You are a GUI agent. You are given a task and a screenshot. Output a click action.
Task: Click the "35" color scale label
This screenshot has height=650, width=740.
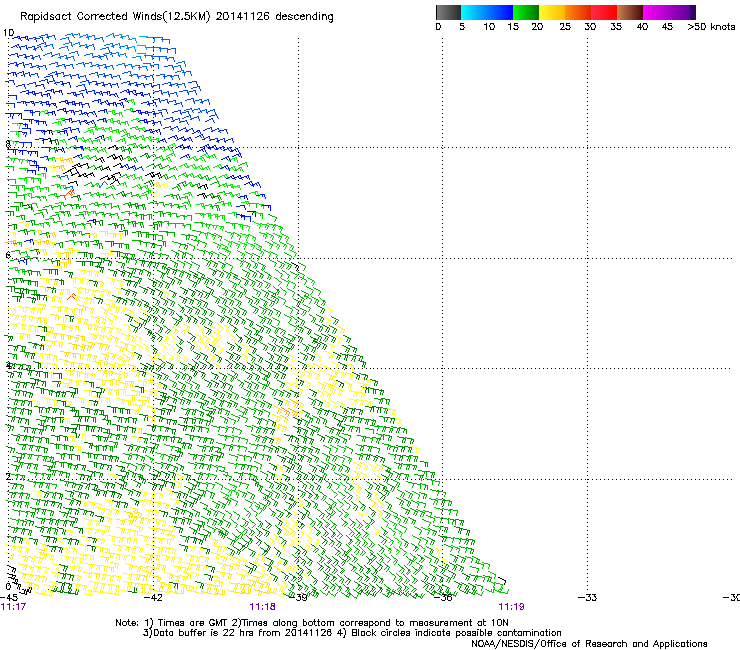click(x=616, y=27)
